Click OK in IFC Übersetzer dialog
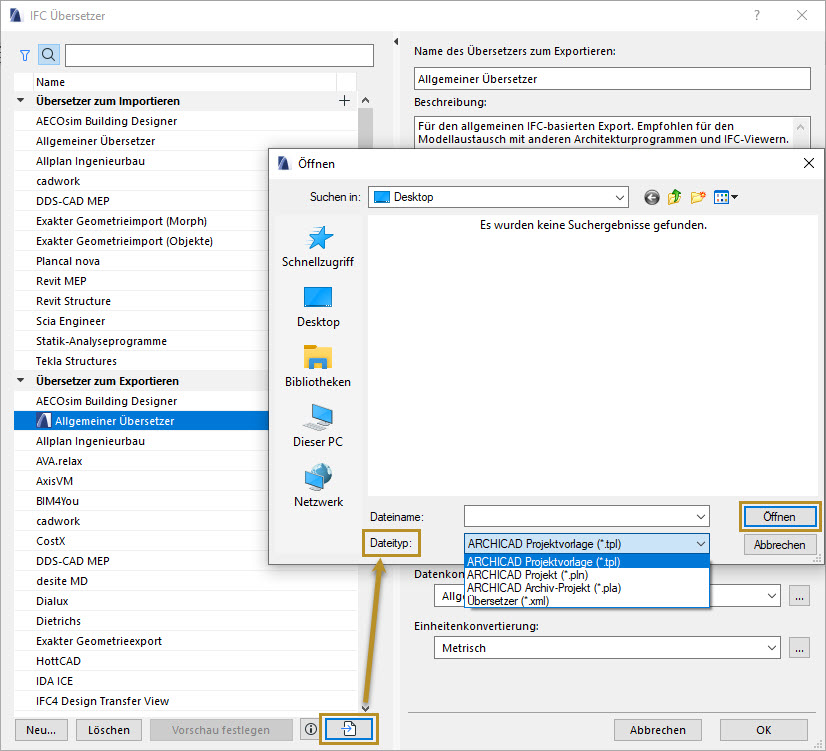Screen dimensions: 826x751 coord(763,730)
